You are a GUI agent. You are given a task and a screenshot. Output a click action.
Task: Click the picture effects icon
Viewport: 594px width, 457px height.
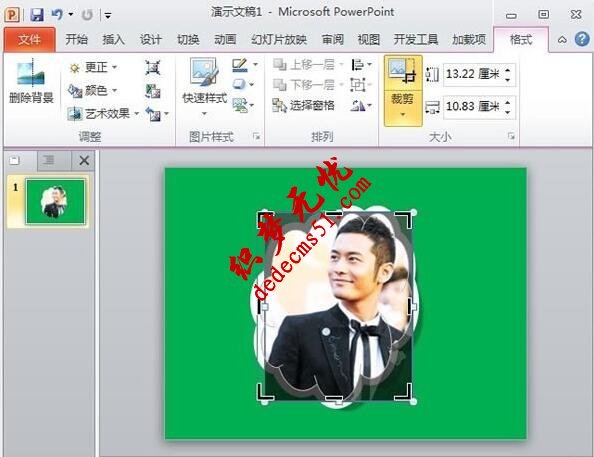click(x=239, y=85)
